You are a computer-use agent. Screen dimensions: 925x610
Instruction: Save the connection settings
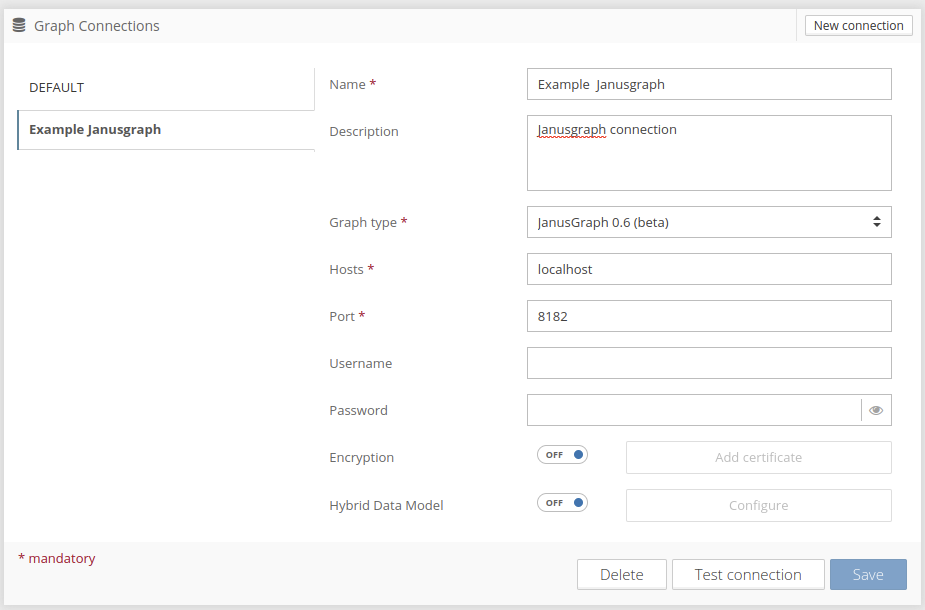868,575
